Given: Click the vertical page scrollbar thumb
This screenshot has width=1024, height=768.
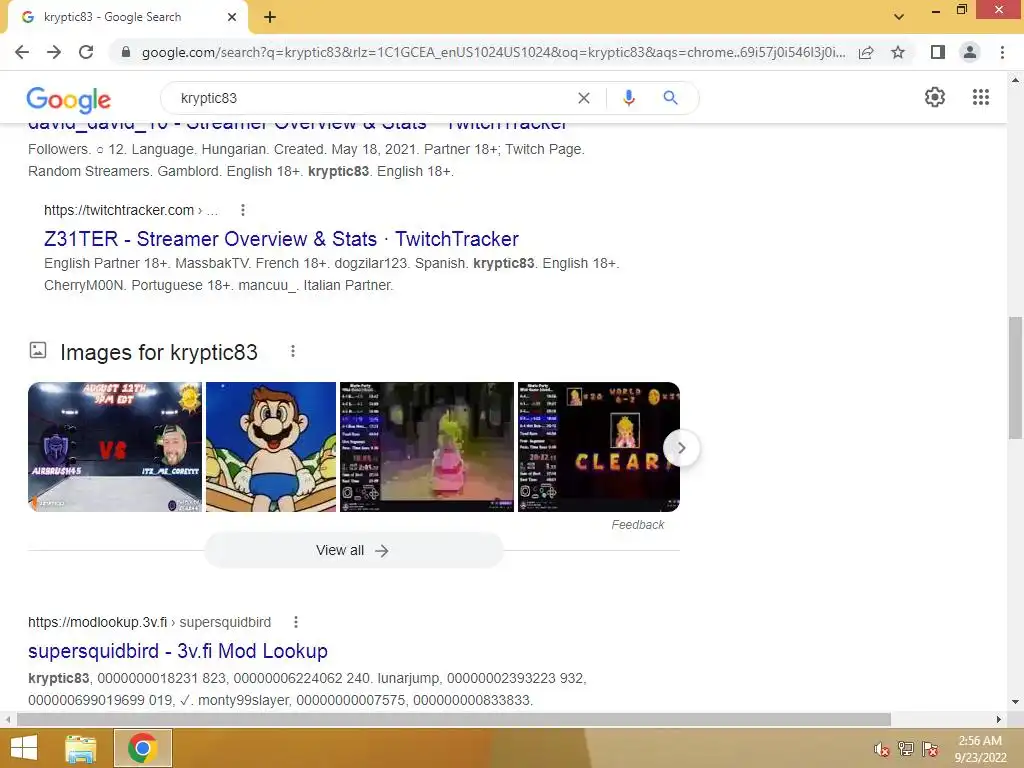Looking at the screenshot, I should coord(1015,377).
